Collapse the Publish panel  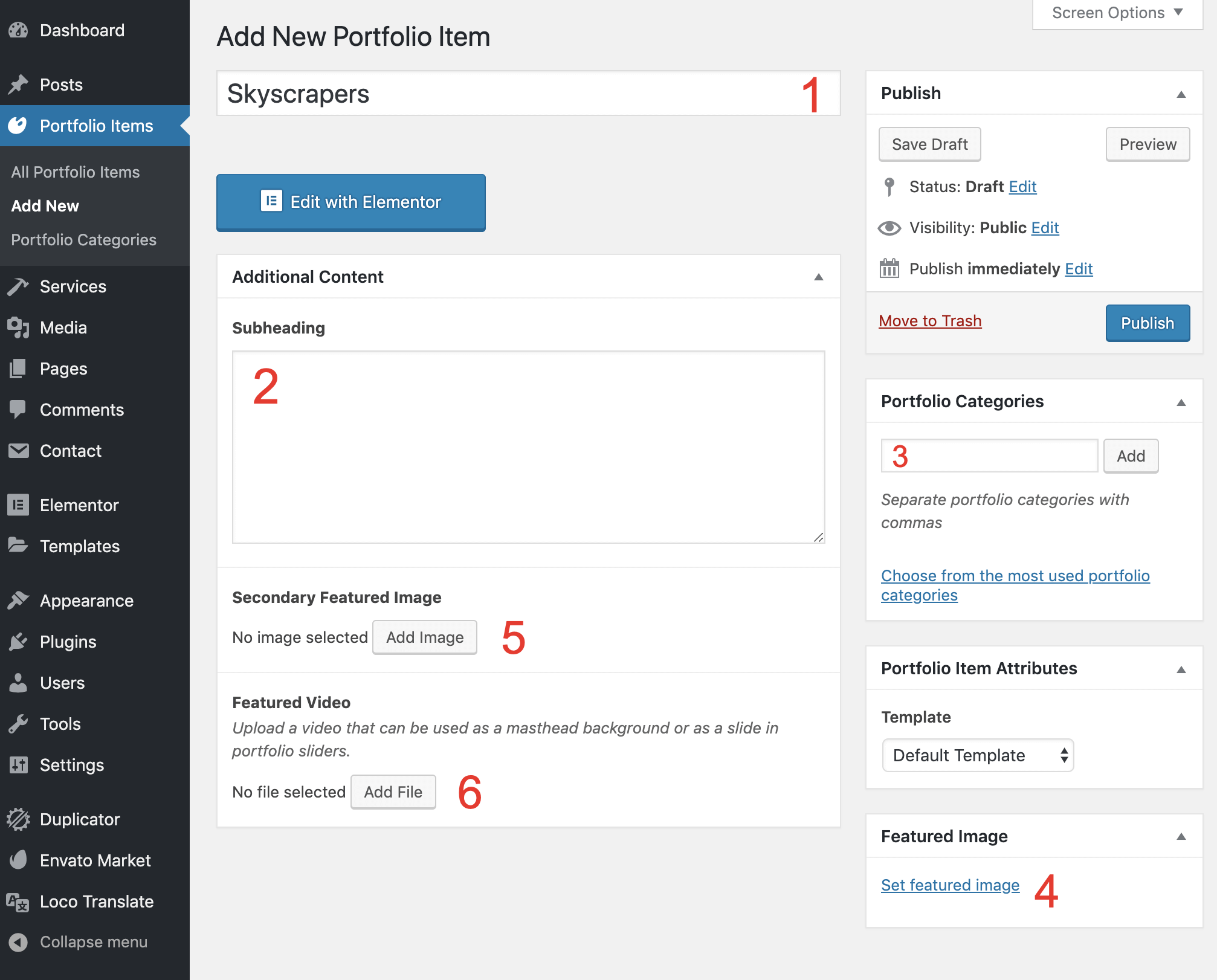pyautogui.click(x=1181, y=94)
